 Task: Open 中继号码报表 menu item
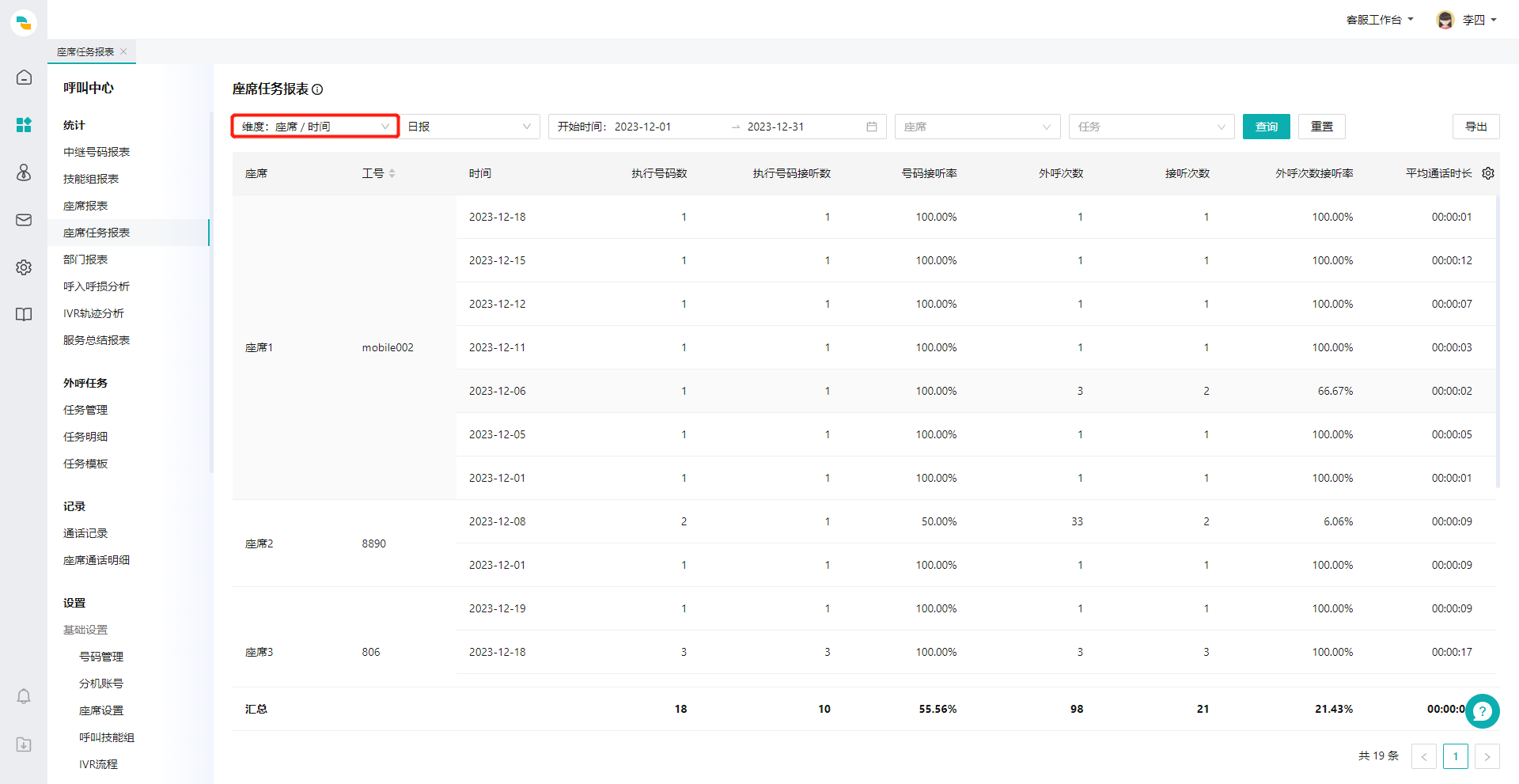[97, 152]
